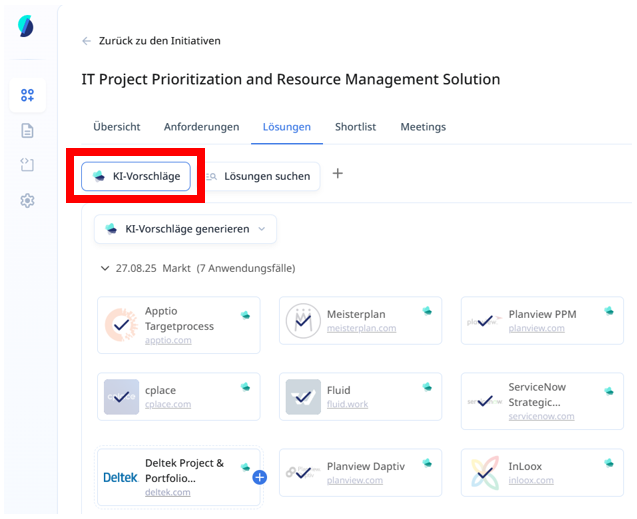Click blue plus badge on Deltek card
The height and width of the screenshot is (519, 637).
pyautogui.click(x=259, y=478)
